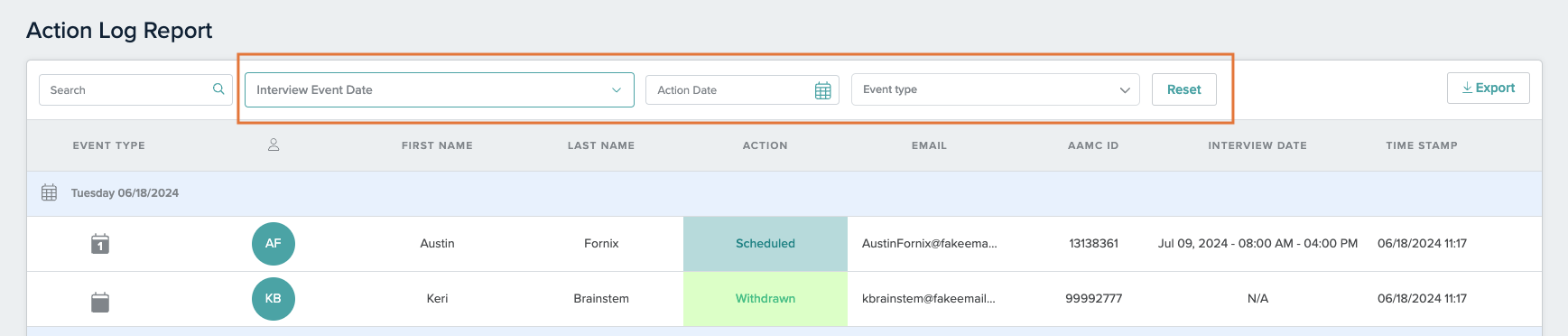
Task: Click the Export button
Action: pos(1489,88)
